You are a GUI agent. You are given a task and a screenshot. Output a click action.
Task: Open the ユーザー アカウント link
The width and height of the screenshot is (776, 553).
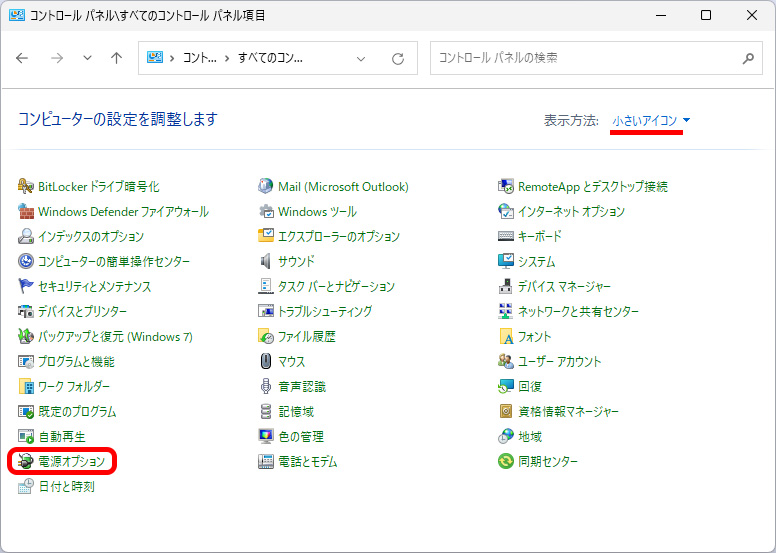coord(559,362)
